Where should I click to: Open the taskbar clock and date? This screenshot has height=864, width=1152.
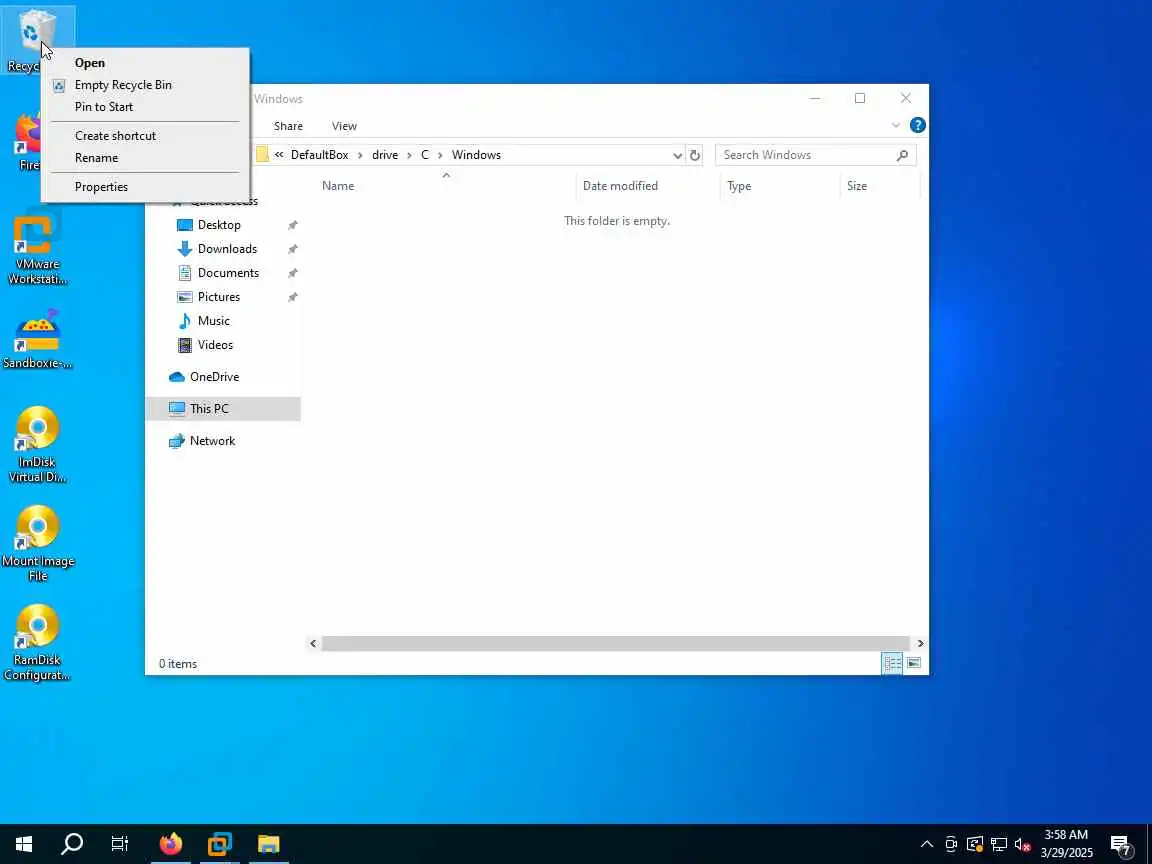point(1066,844)
